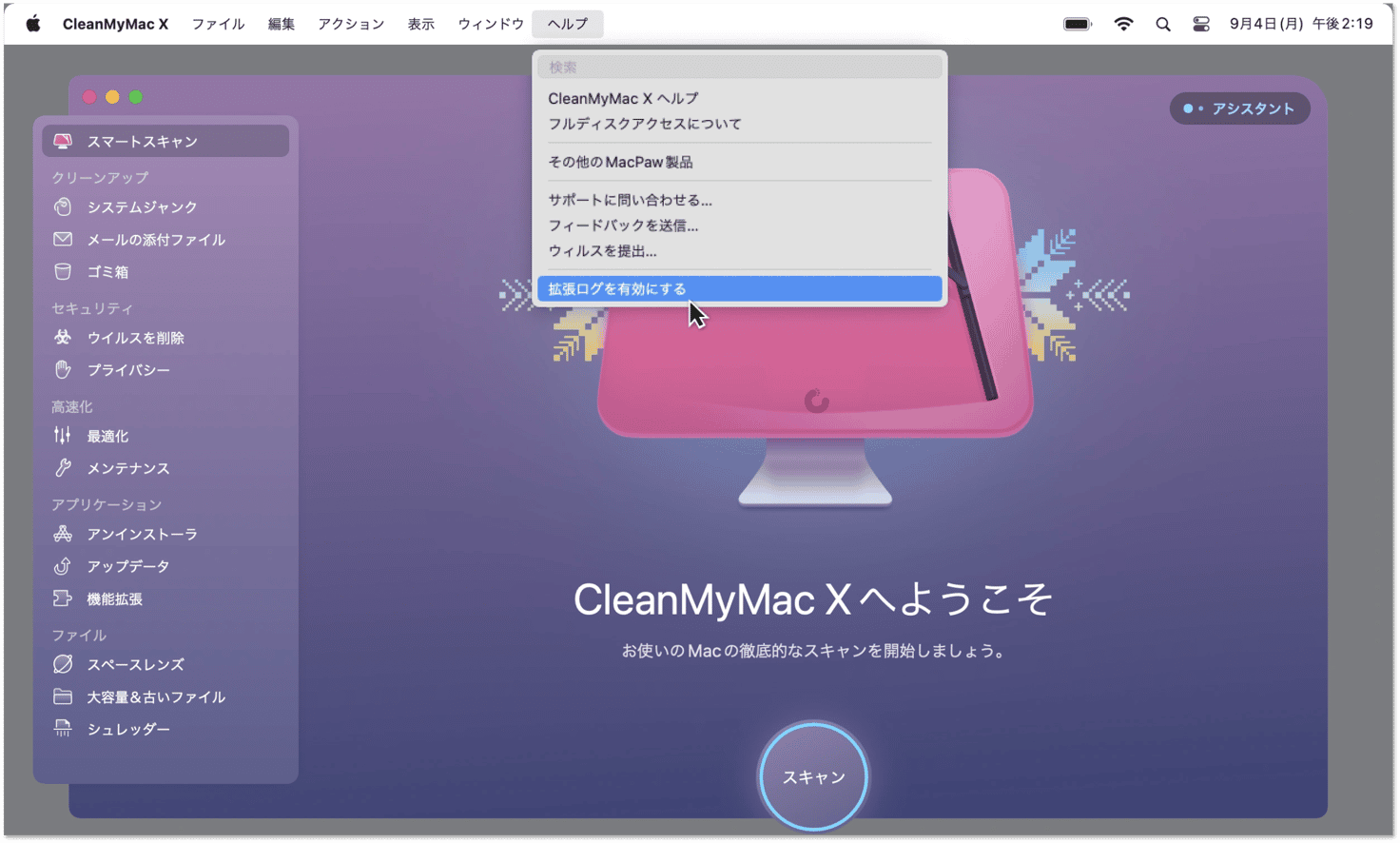Select スマートスキャン in the sidebar

point(165,141)
